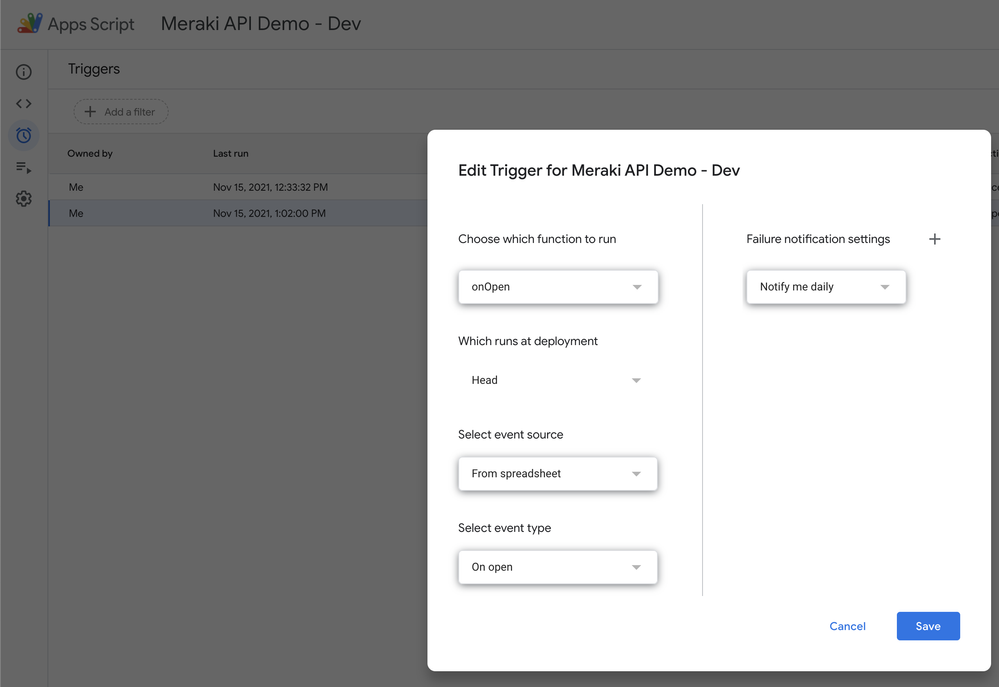Open the Editor code icon in sidebar
The image size is (999, 687).
(x=24, y=103)
